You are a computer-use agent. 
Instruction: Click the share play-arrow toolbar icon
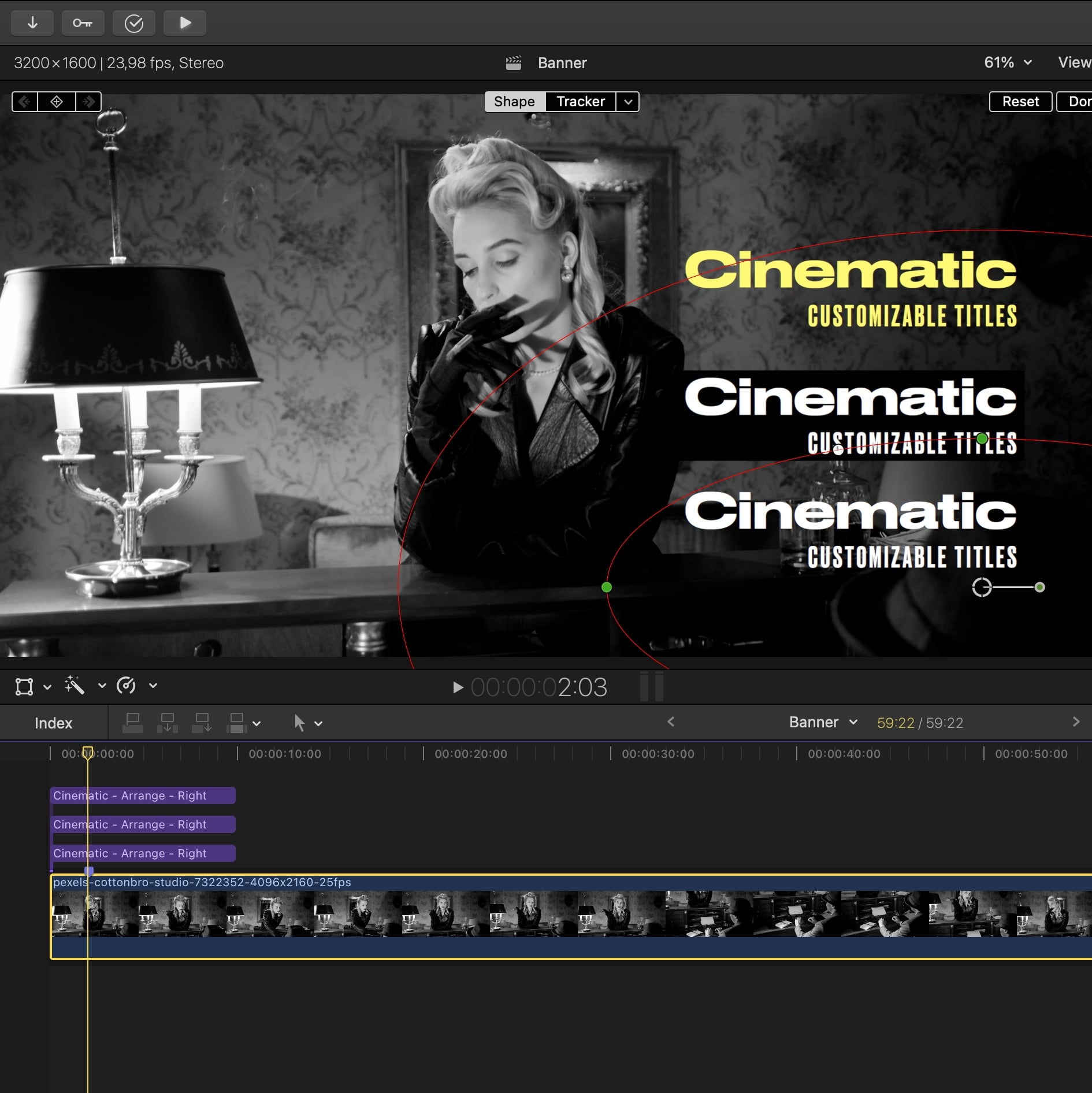pos(185,23)
